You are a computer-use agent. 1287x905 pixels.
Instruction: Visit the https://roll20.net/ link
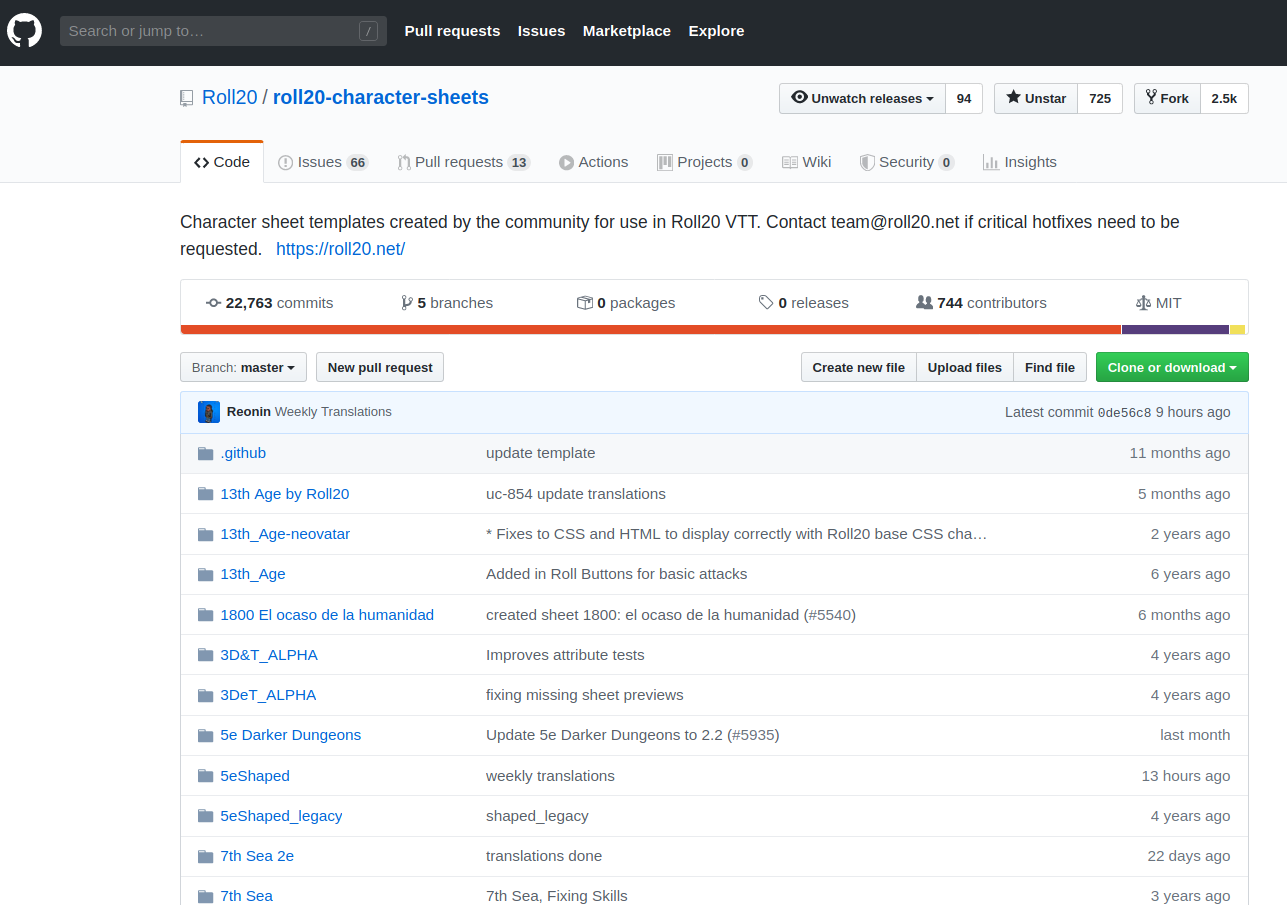pyautogui.click(x=341, y=249)
